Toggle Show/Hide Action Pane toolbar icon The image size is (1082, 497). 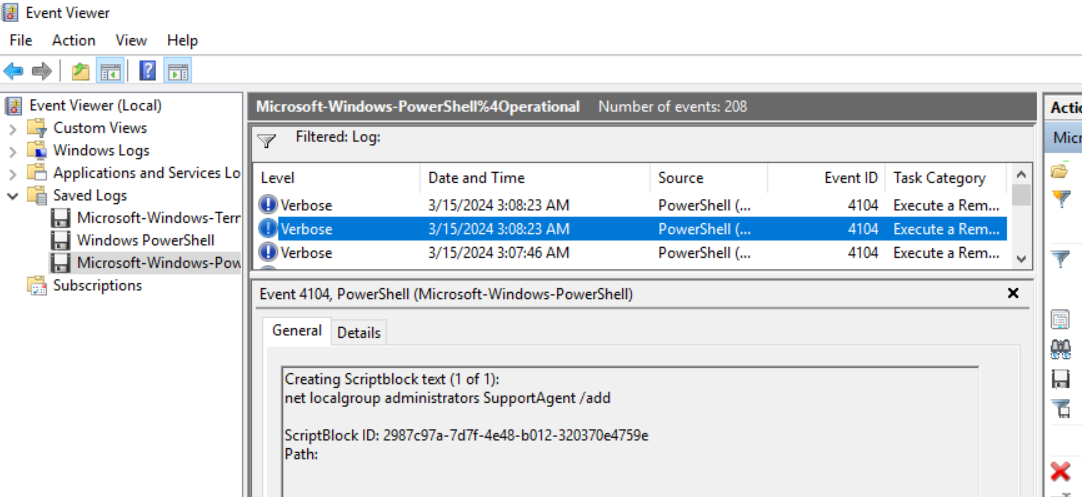(x=178, y=71)
